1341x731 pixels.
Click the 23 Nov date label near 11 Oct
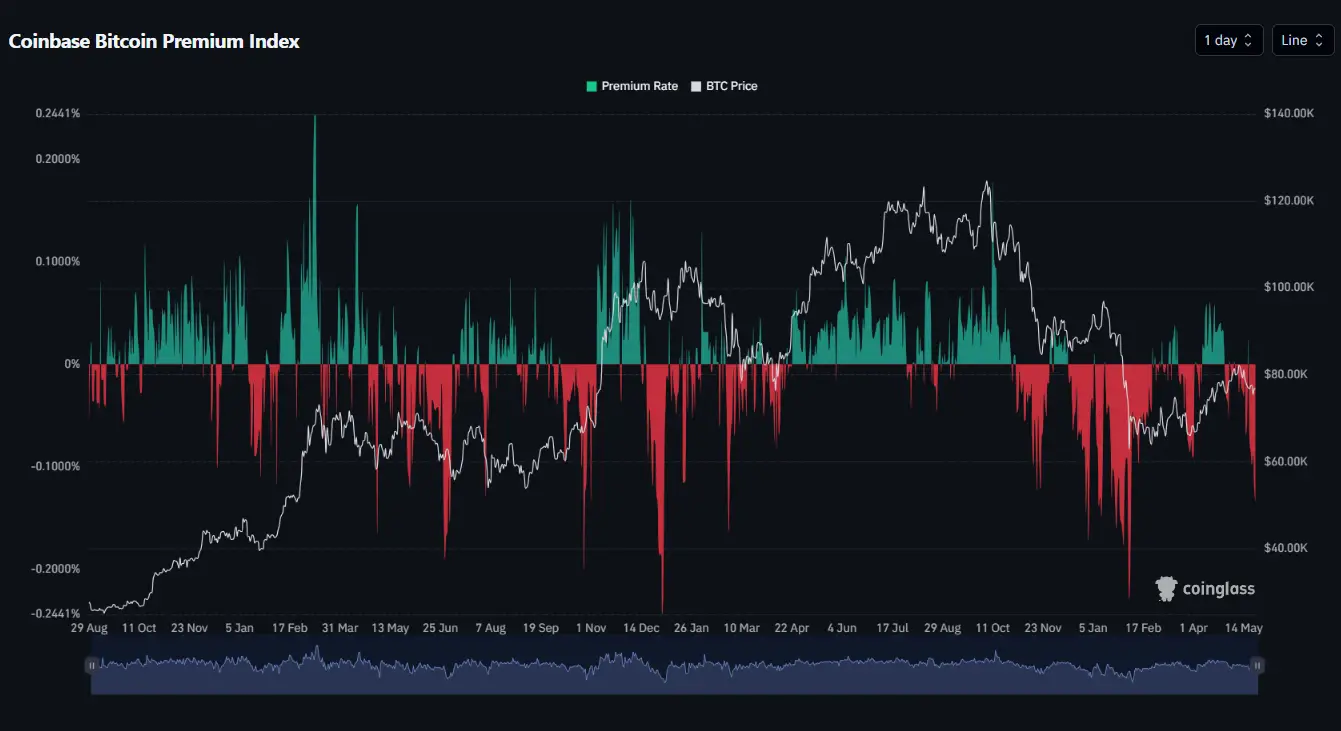1043,629
